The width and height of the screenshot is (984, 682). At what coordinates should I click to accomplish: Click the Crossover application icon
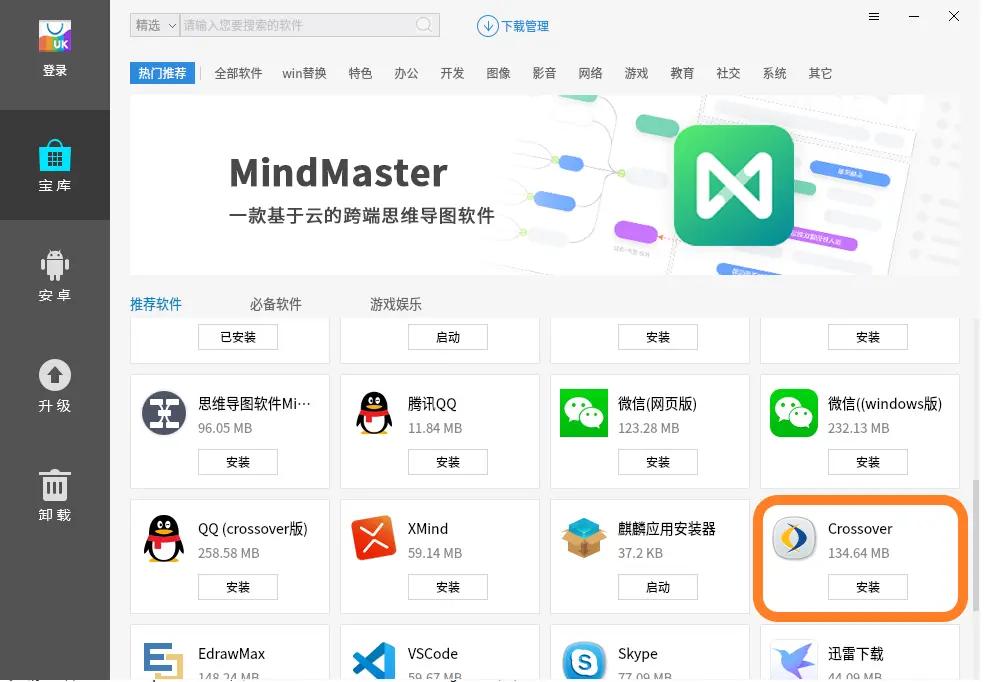pos(794,538)
